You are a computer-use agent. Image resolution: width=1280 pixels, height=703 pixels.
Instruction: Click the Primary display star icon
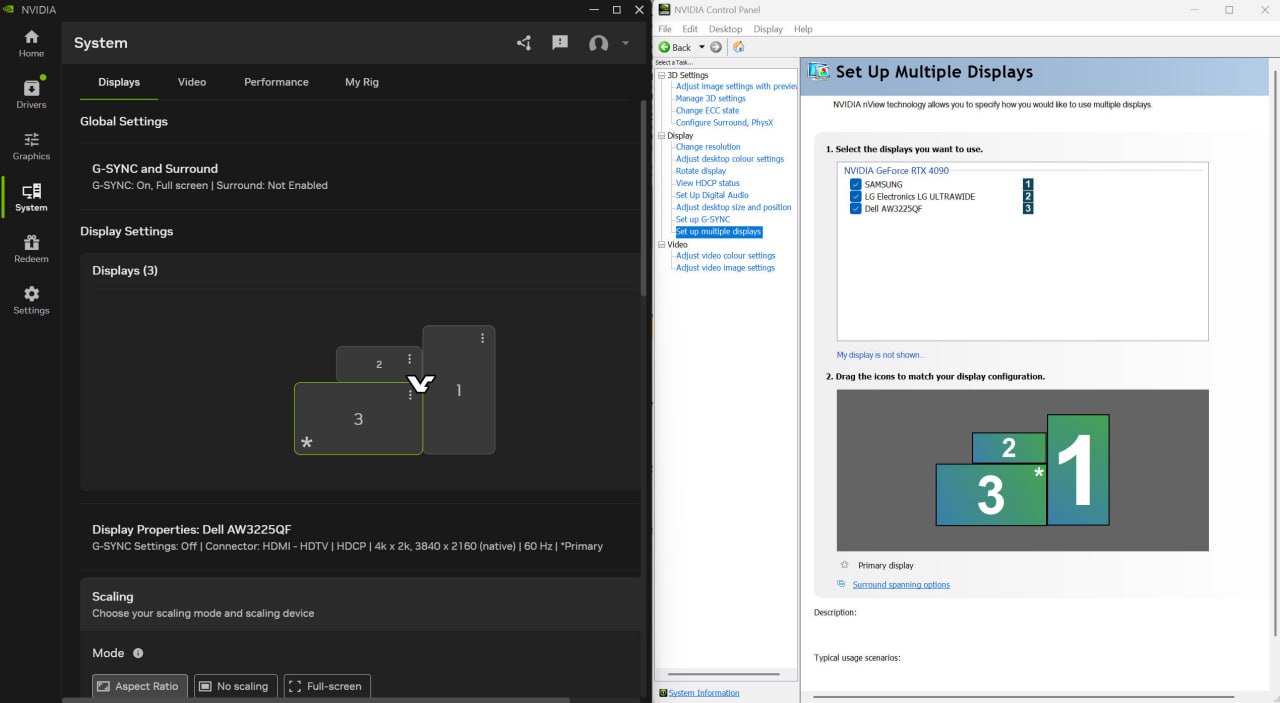pos(845,565)
